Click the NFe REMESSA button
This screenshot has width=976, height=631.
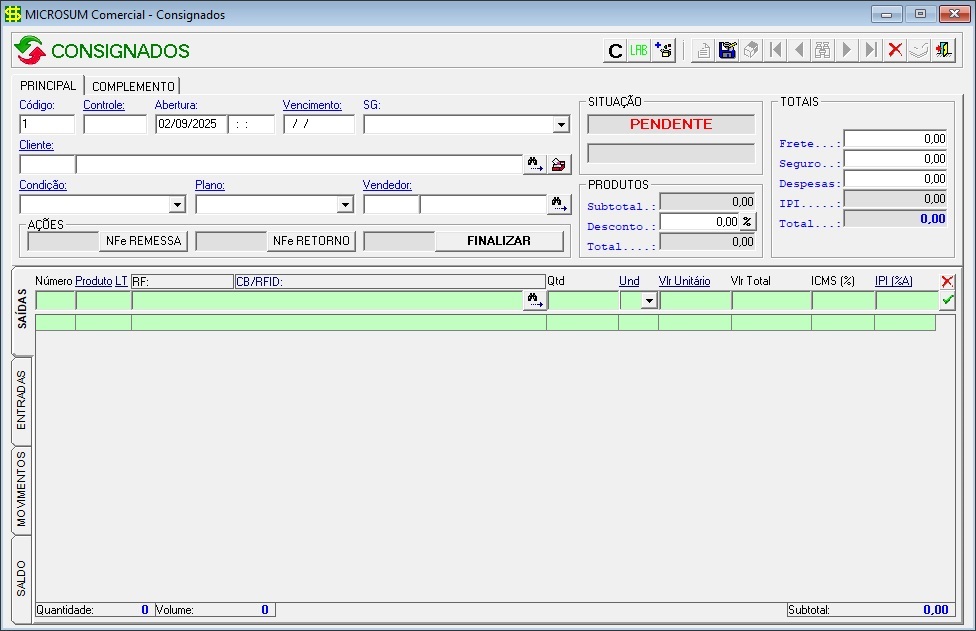click(x=143, y=241)
